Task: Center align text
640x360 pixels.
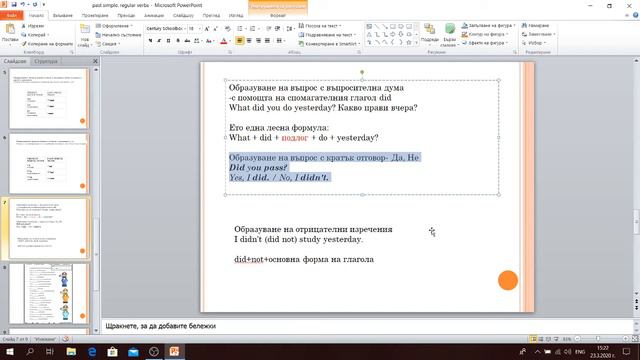Action: point(249,41)
